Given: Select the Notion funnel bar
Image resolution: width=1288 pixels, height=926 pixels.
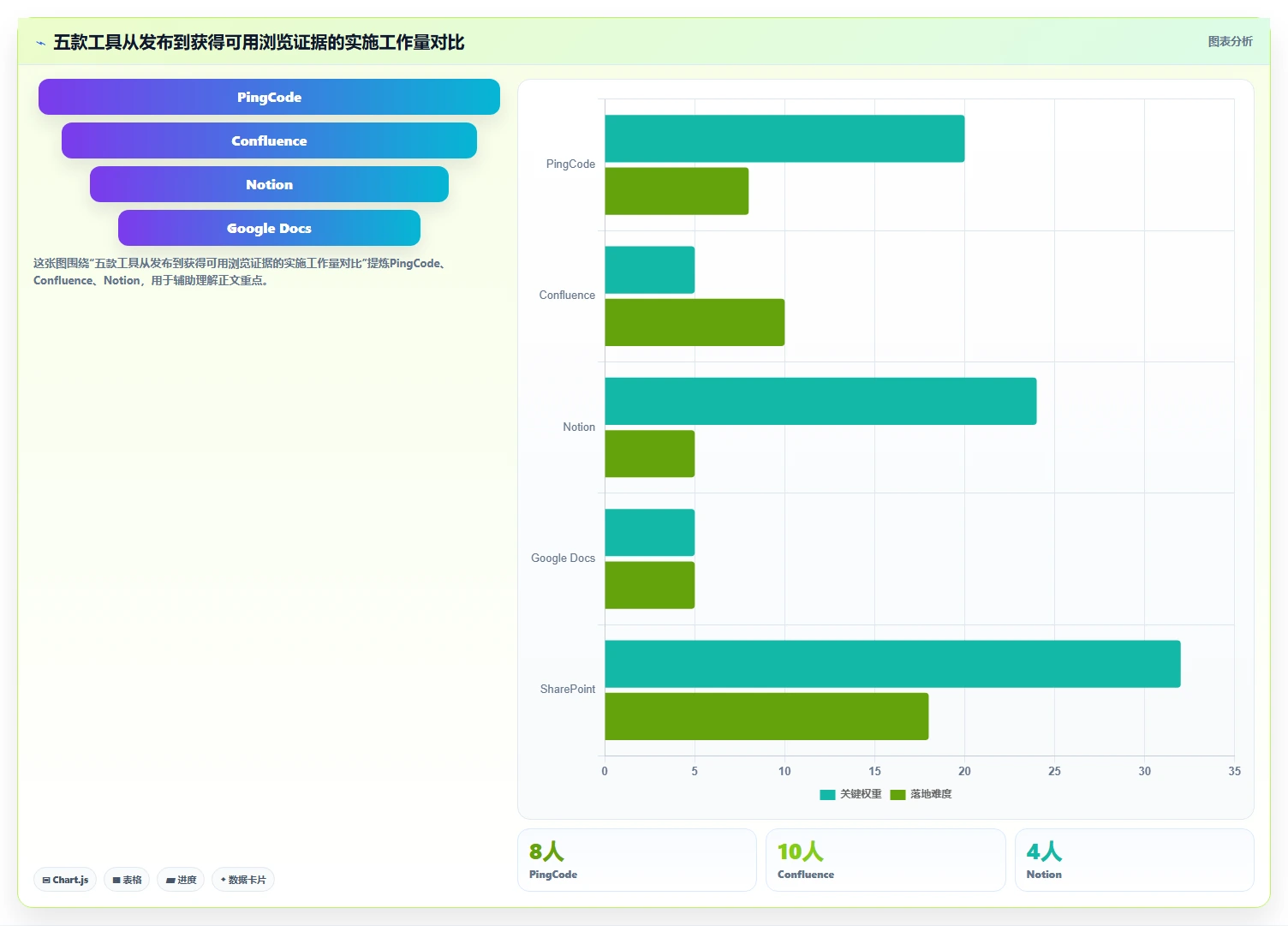Looking at the screenshot, I should tap(269, 184).
